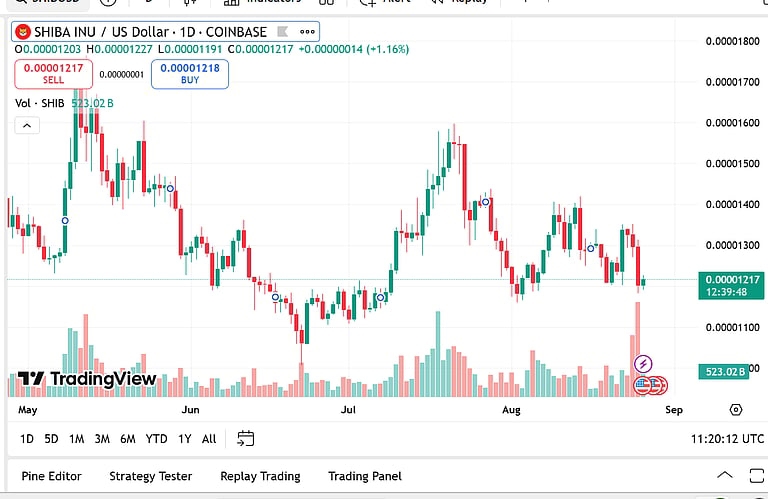Click the red 0.00001217 SELL button

53,74
